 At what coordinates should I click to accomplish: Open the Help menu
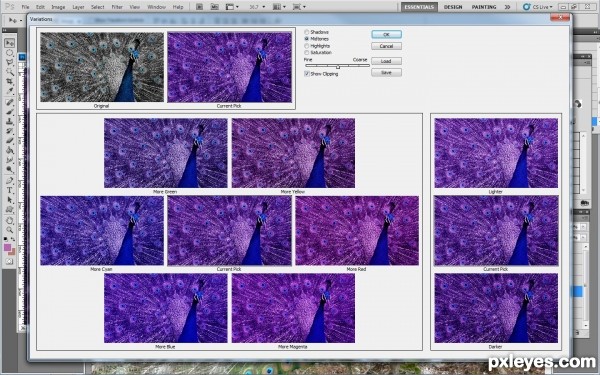tap(178, 7)
